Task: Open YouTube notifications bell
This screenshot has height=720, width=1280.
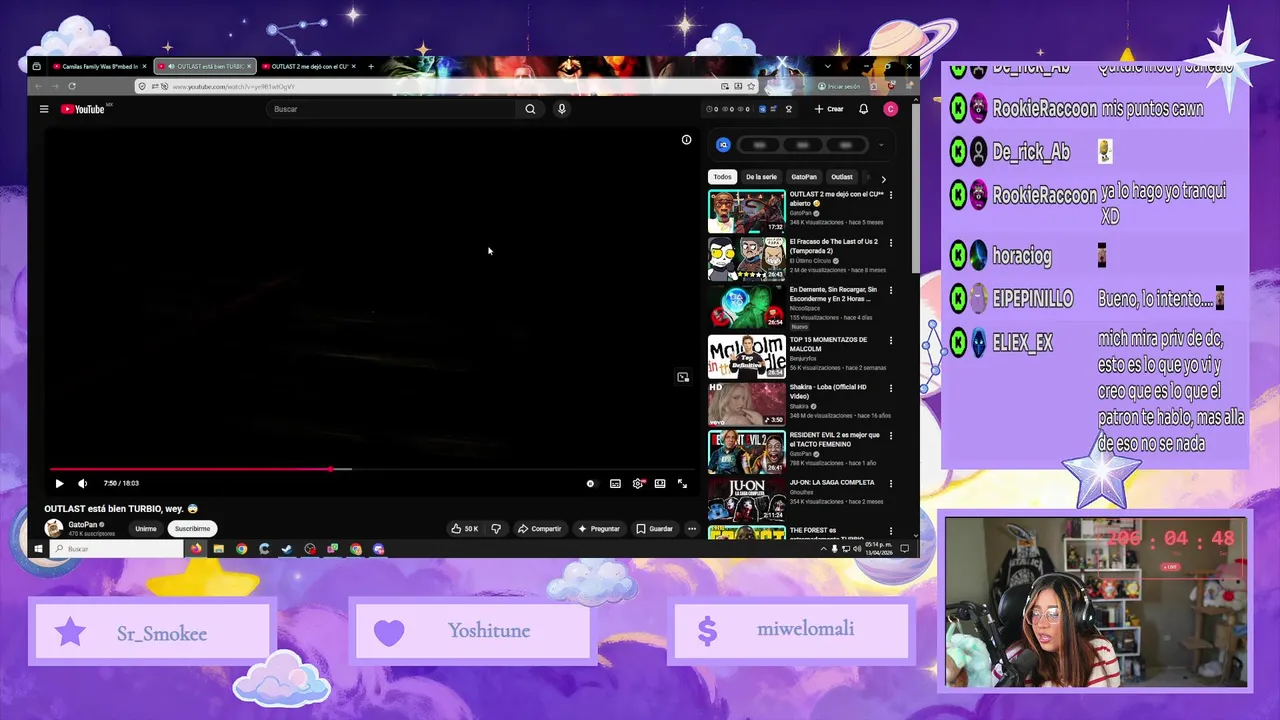Action: coord(864,109)
